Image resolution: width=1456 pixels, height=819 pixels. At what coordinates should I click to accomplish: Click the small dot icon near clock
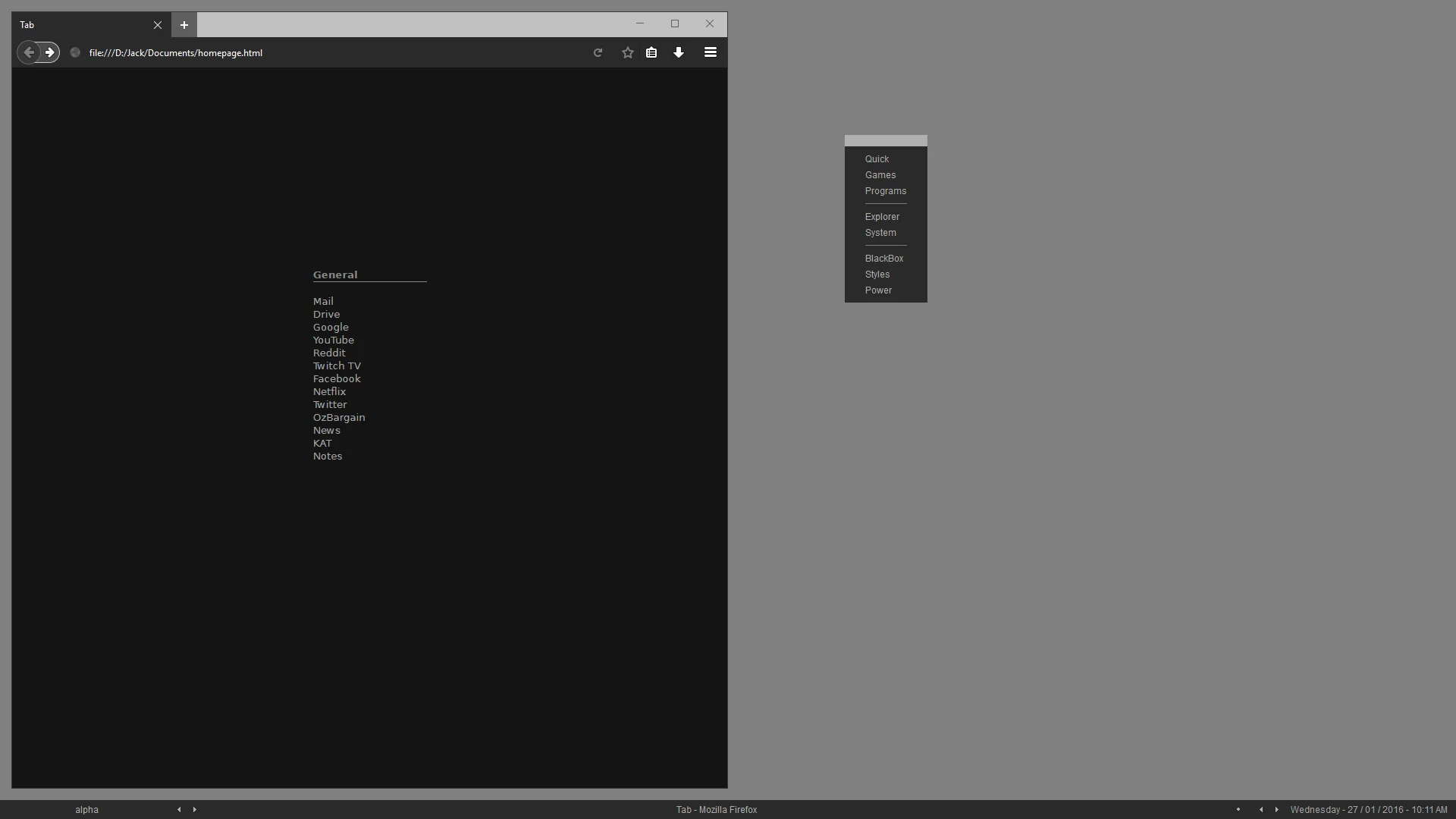(1238, 809)
